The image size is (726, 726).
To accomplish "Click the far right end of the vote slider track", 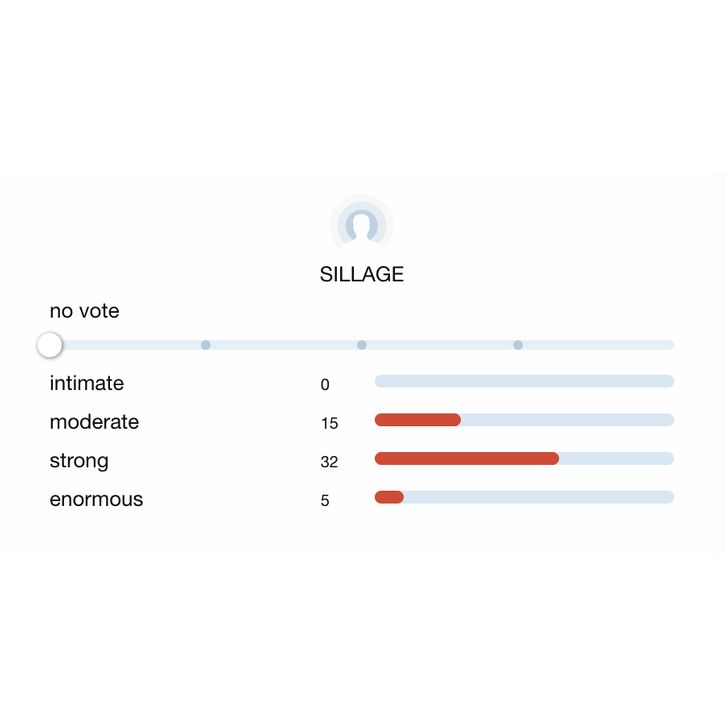I will click(668, 345).
